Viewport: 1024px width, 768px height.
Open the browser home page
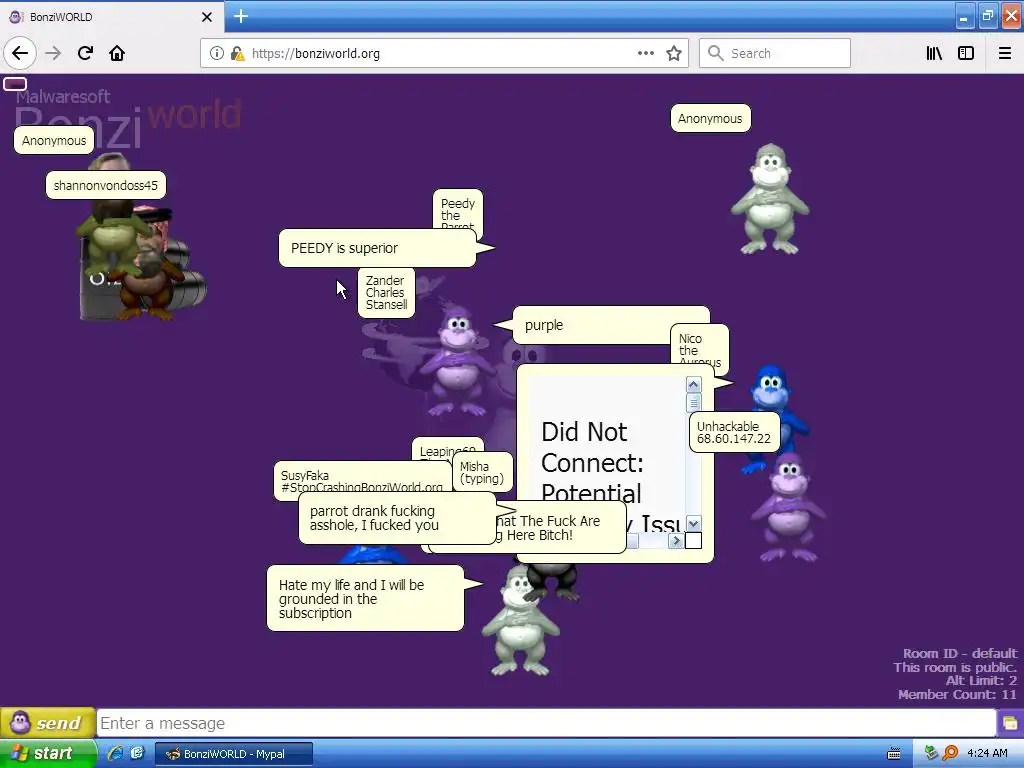pyautogui.click(x=117, y=53)
